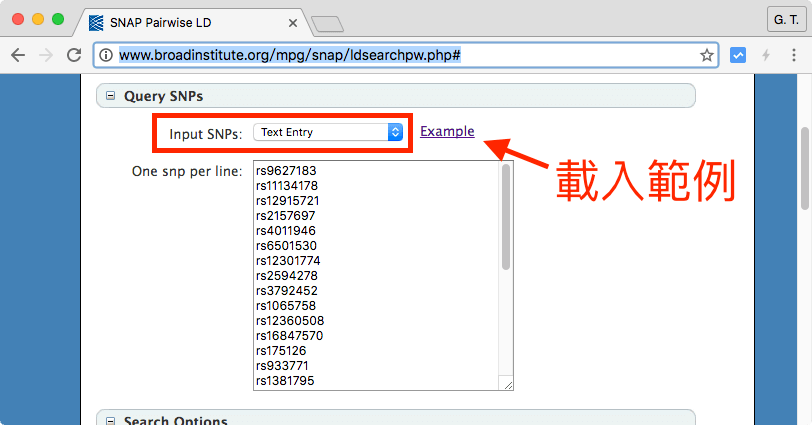Bookmark this page with the star icon
The height and width of the screenshot is (425, 812).
point(706,55)
